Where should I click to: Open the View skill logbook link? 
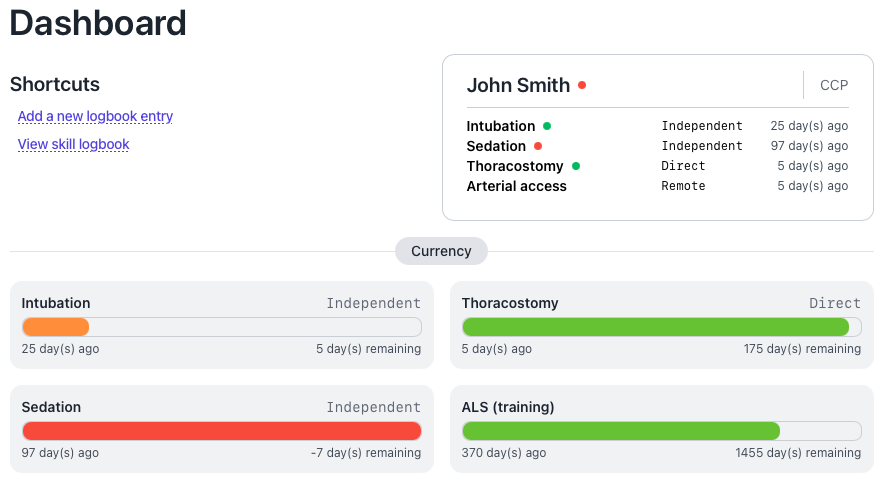point(73,144)
